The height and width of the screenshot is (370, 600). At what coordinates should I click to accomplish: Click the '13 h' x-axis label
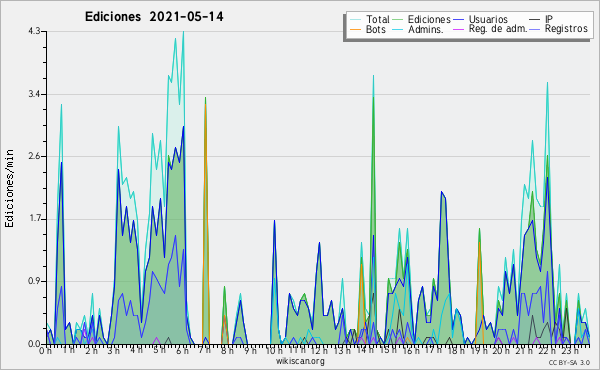[342, 351]
